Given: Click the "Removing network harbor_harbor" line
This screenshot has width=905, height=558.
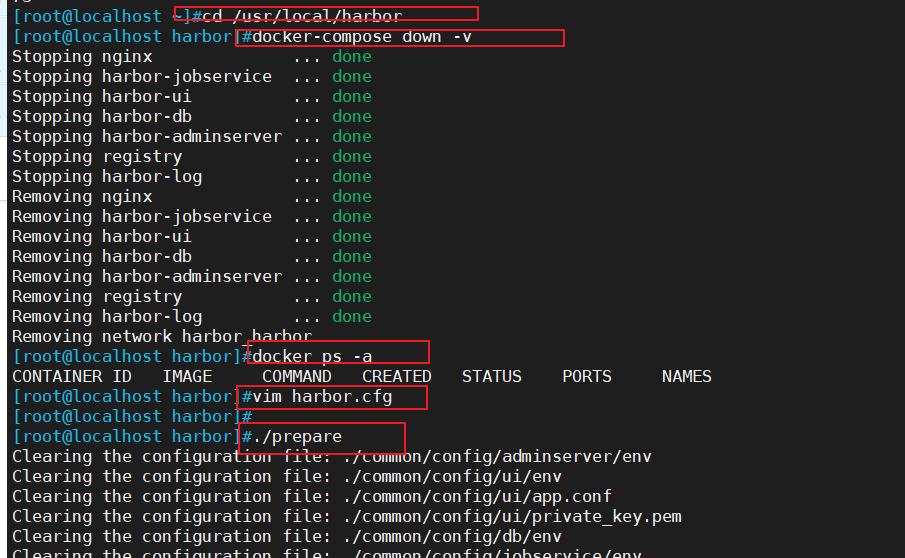Looking at the screenshot, I should 162,337.
